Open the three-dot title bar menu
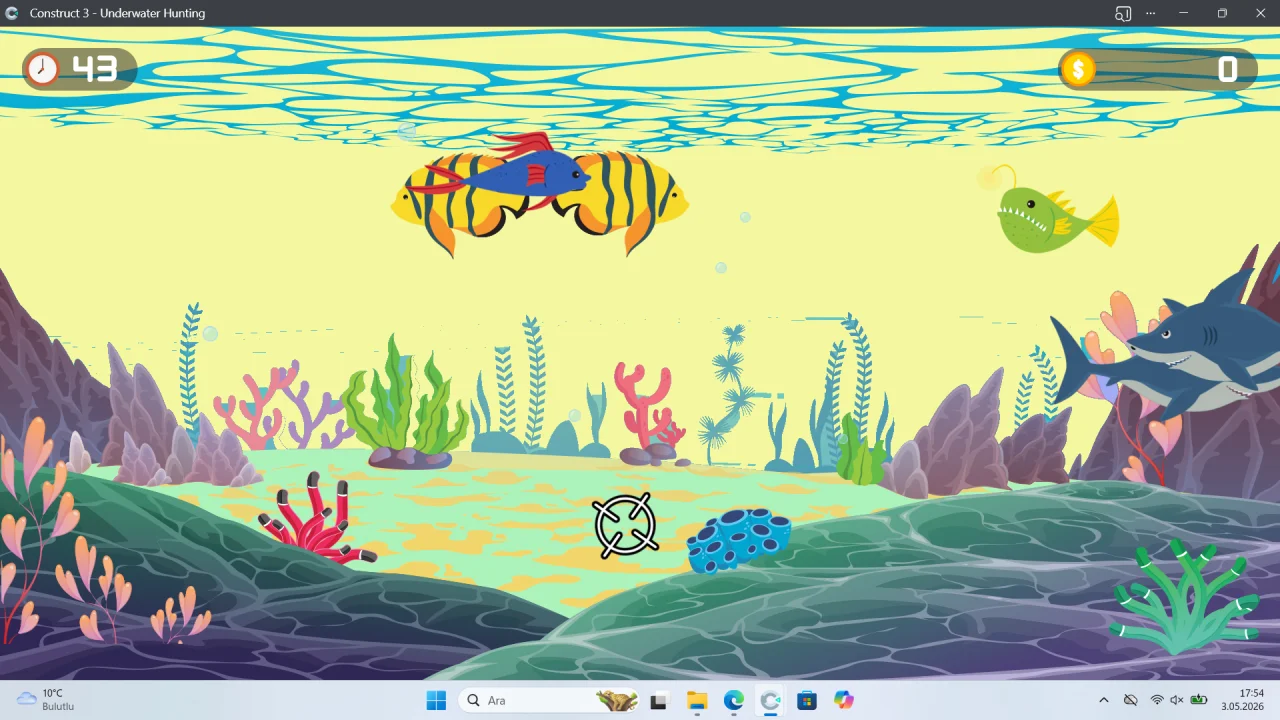 1151,13
